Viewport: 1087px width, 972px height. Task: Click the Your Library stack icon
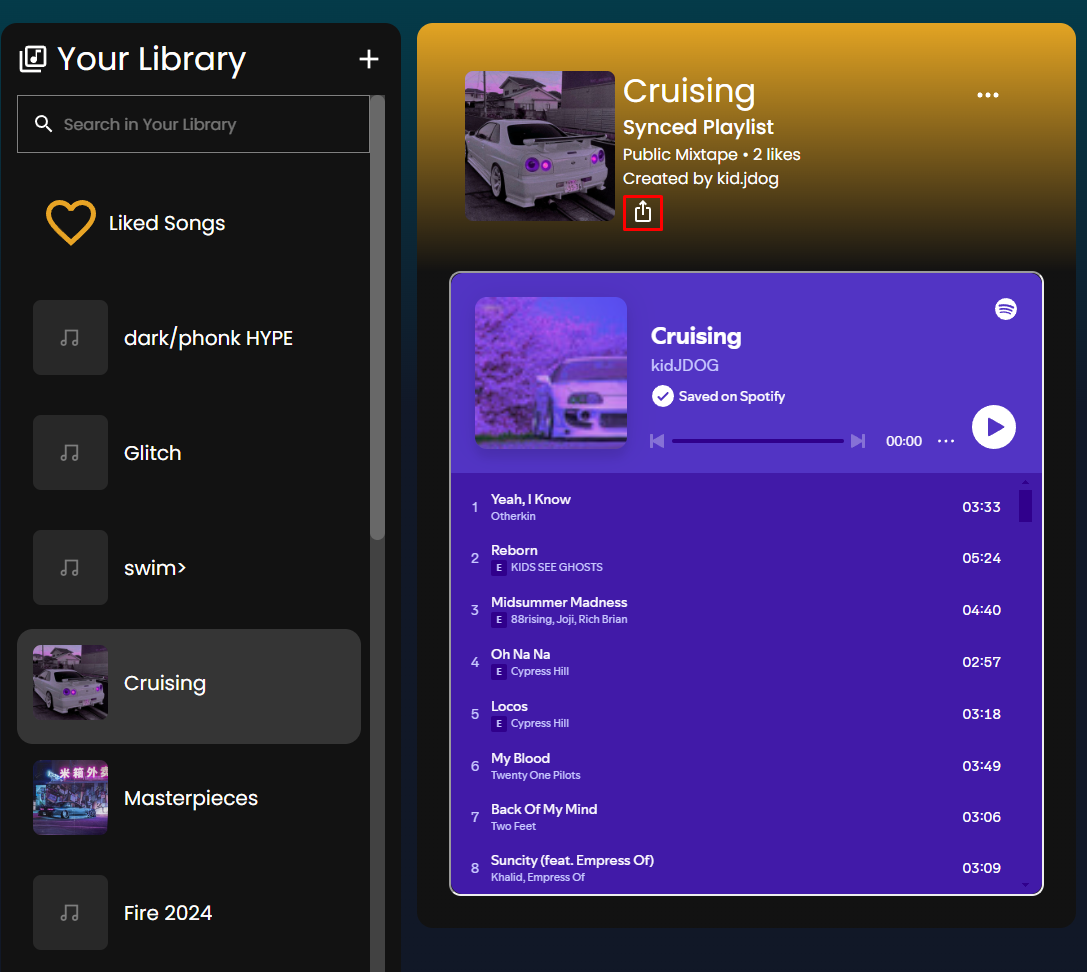click(x=33, y=59)
